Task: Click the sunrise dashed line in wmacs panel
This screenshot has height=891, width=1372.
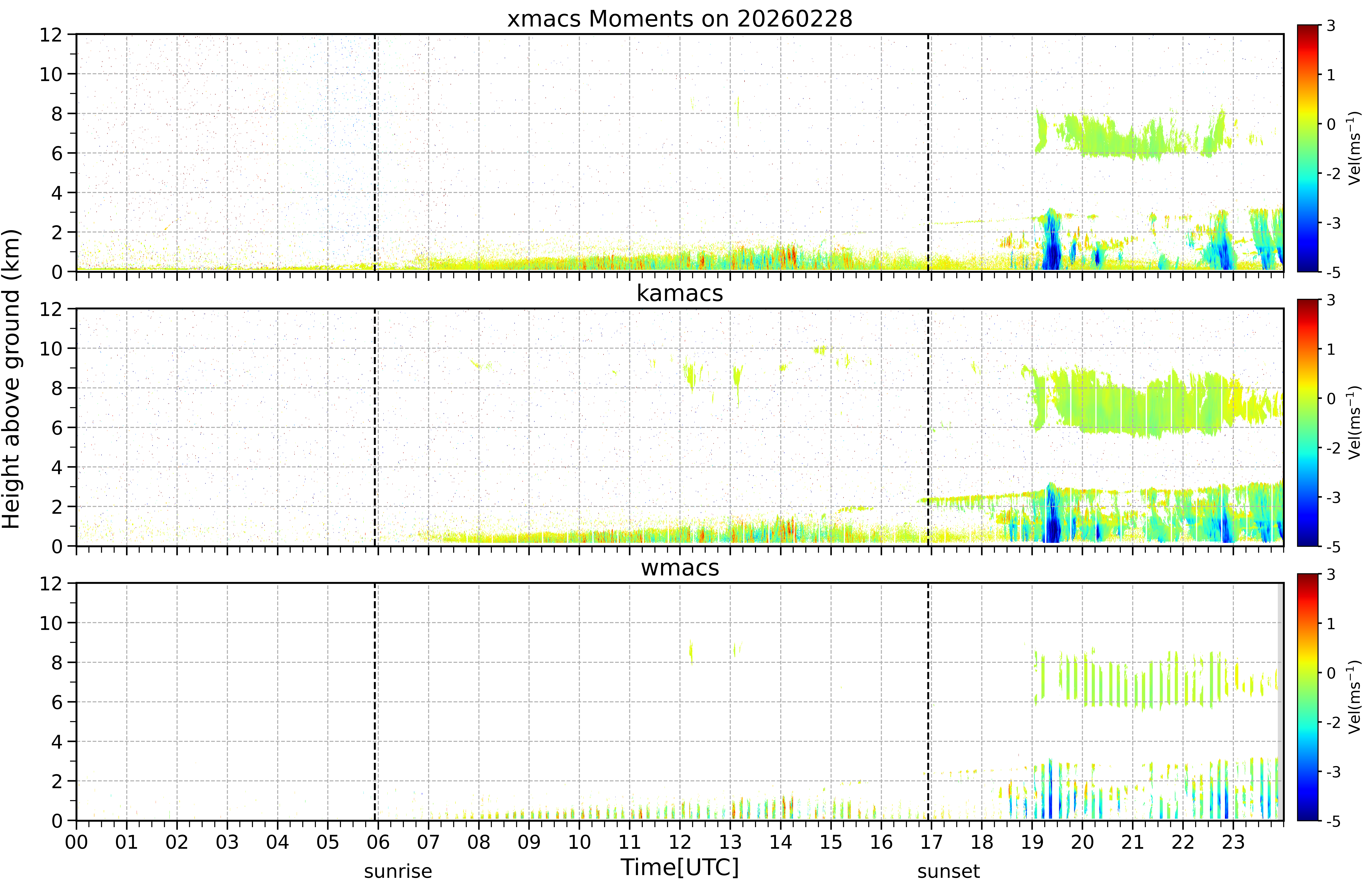Action: [375, 702]
